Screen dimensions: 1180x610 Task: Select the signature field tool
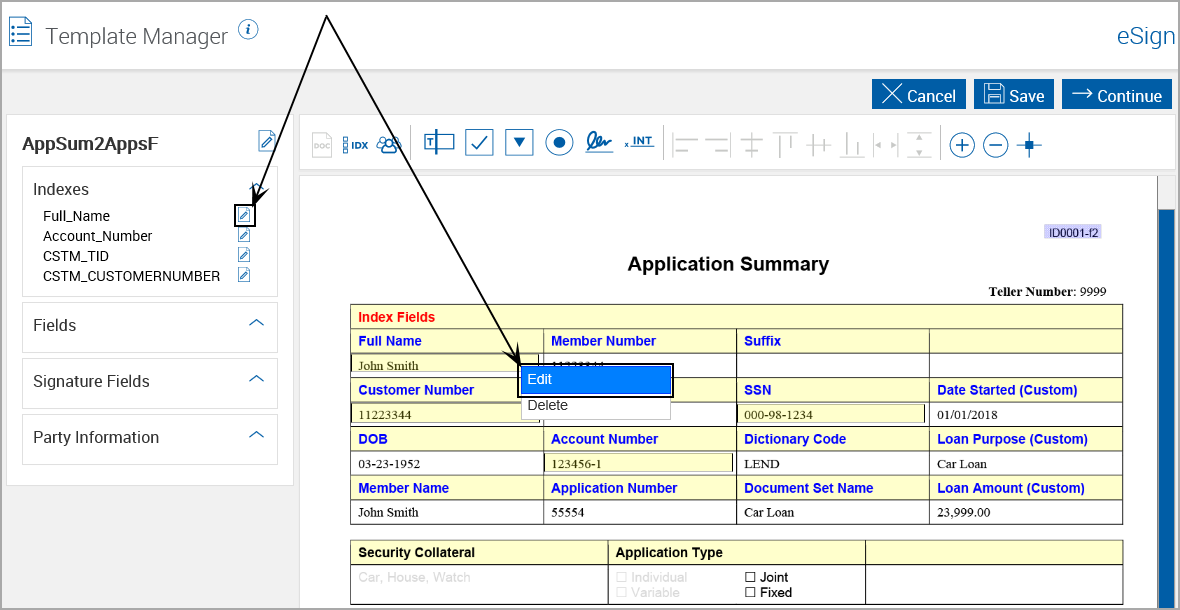(x=599, y=142)
